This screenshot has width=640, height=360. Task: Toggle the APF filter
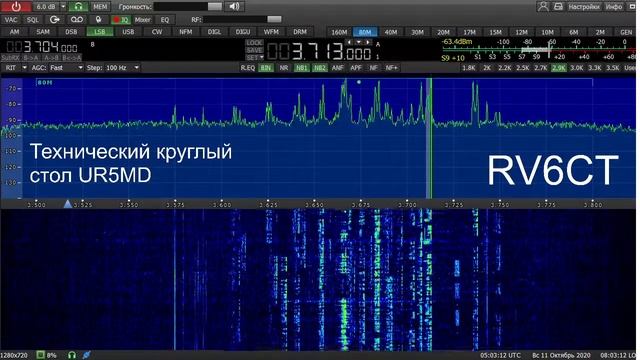click(x=356, y=68)
